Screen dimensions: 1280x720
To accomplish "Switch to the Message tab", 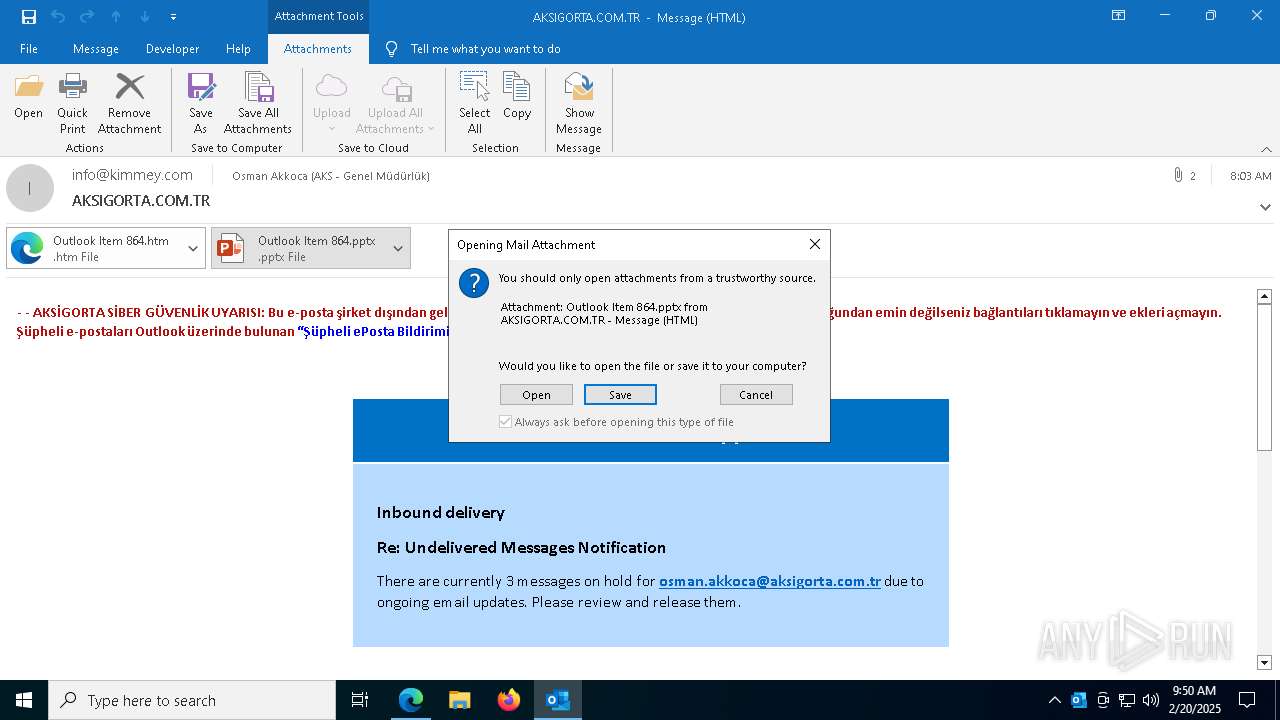I will coord(96,49).
